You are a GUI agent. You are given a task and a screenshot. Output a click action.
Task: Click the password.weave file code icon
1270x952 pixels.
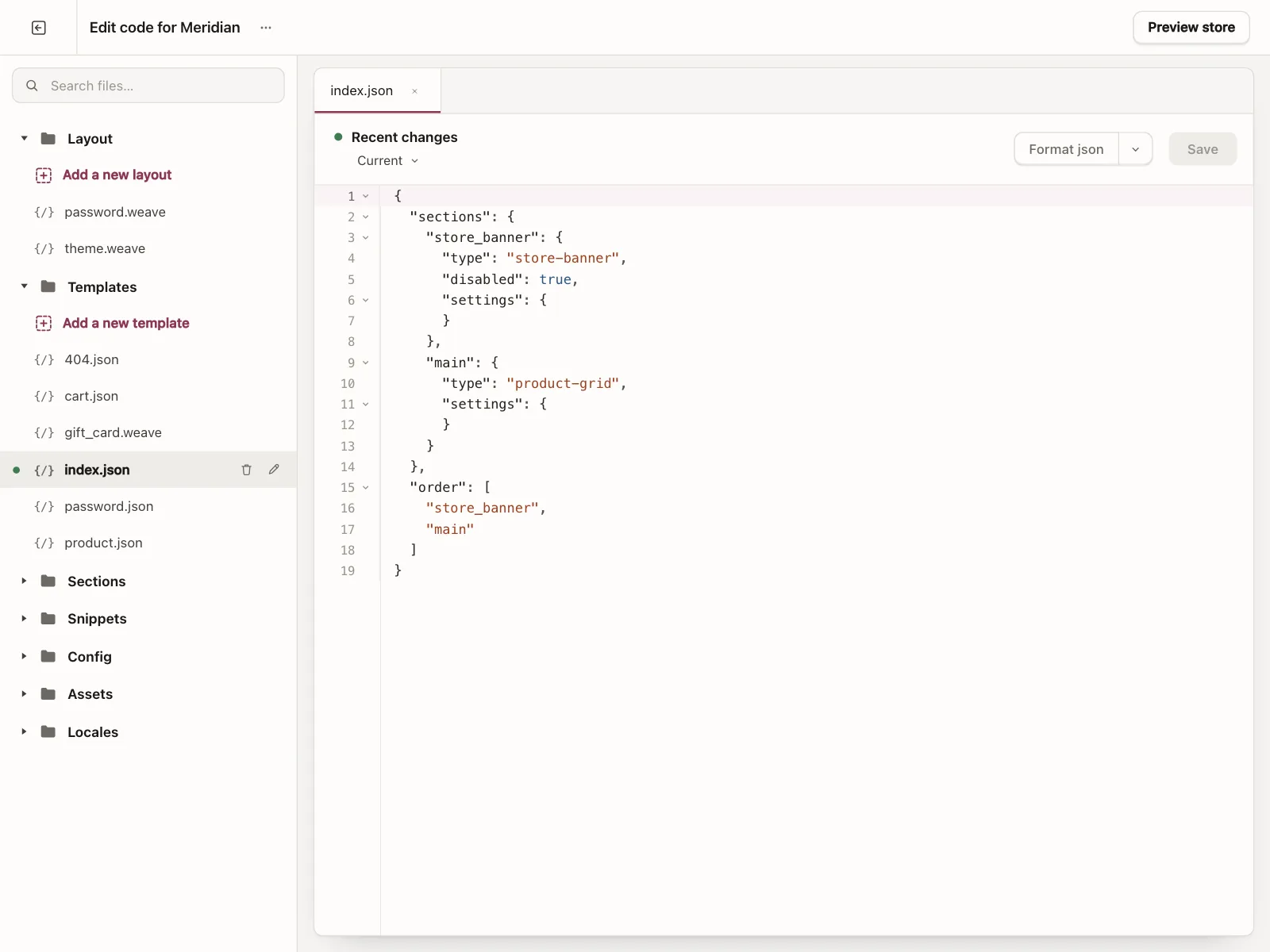(x=44, y=212)
